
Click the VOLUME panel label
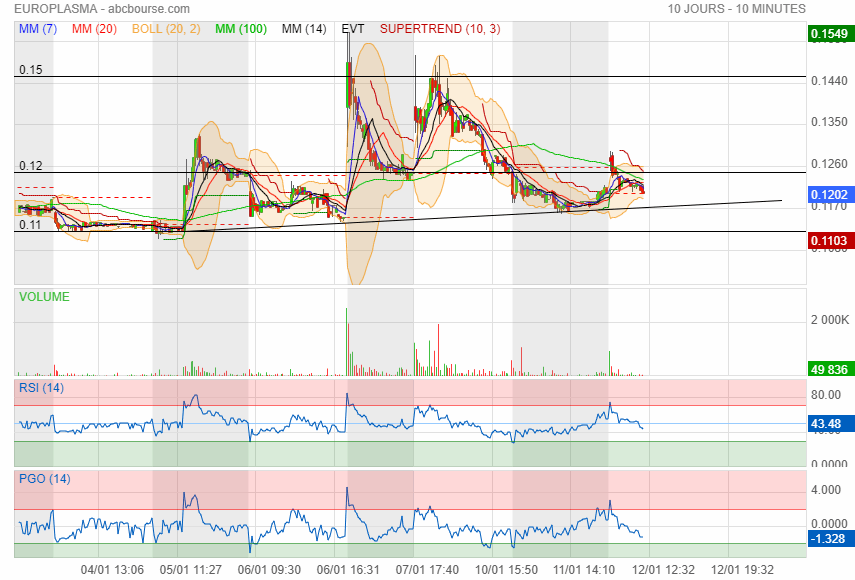tap(44, 297)
